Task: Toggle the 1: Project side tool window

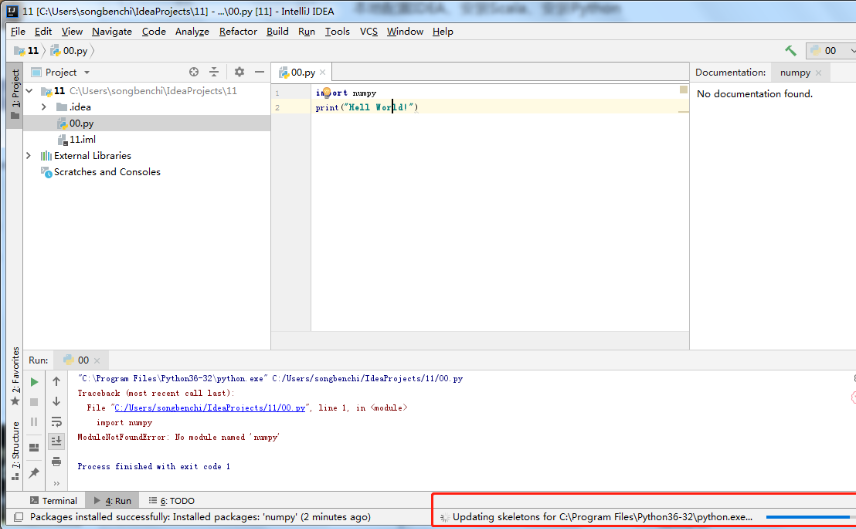Action: pyautogui.click(x=15, y=94)
